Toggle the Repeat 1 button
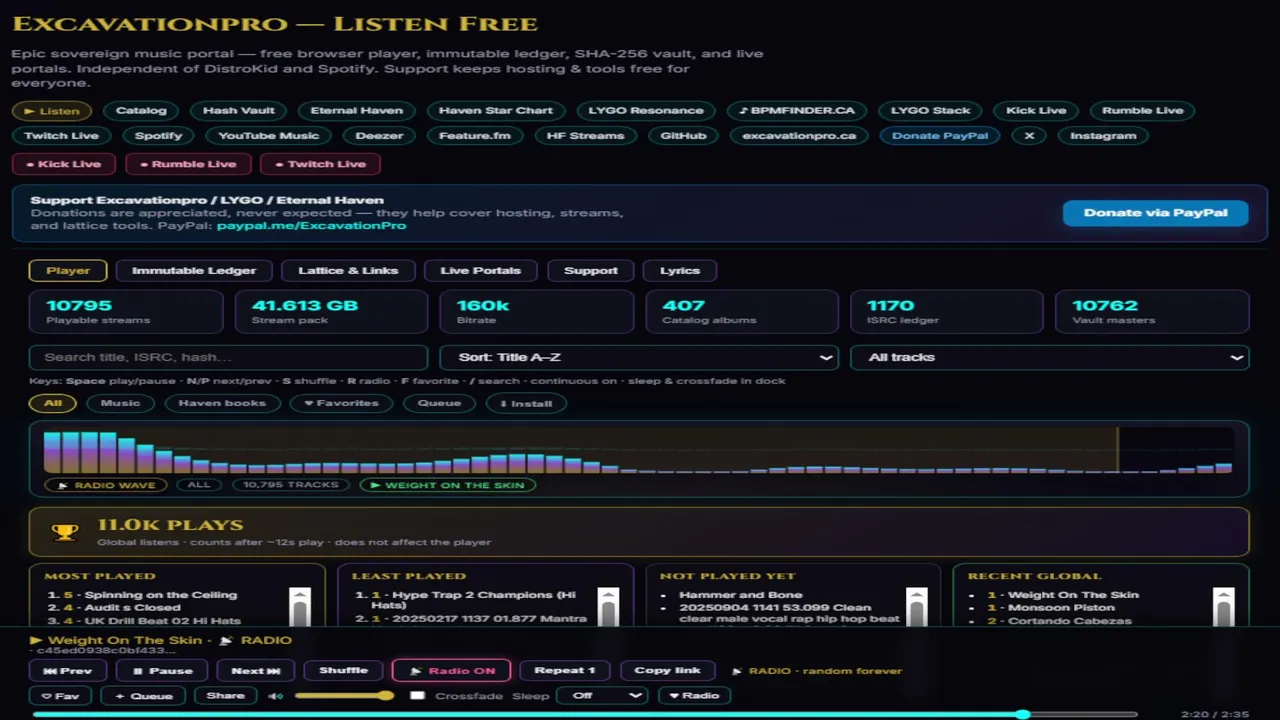 point(565,671)
